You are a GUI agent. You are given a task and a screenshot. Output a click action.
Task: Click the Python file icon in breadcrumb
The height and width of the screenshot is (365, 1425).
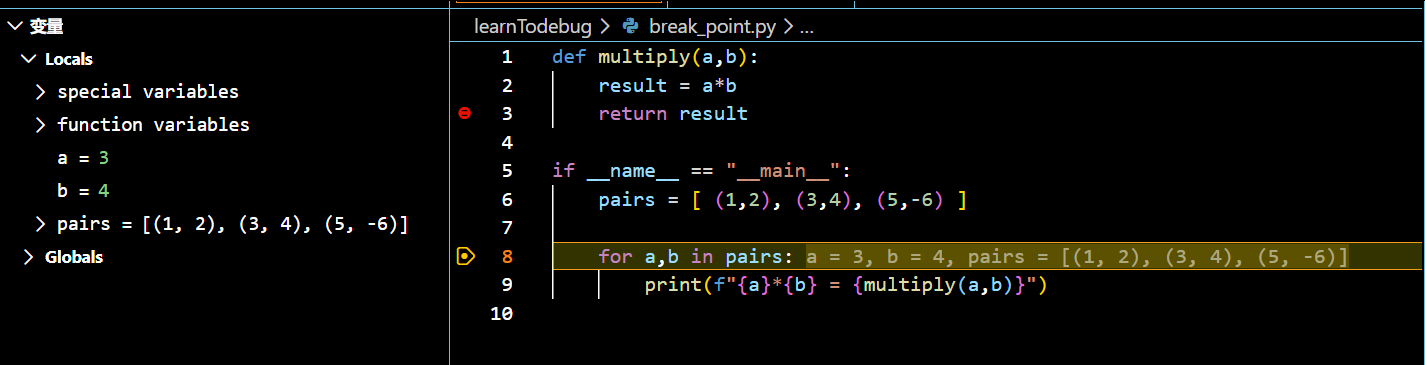click(x=630, y=27)
